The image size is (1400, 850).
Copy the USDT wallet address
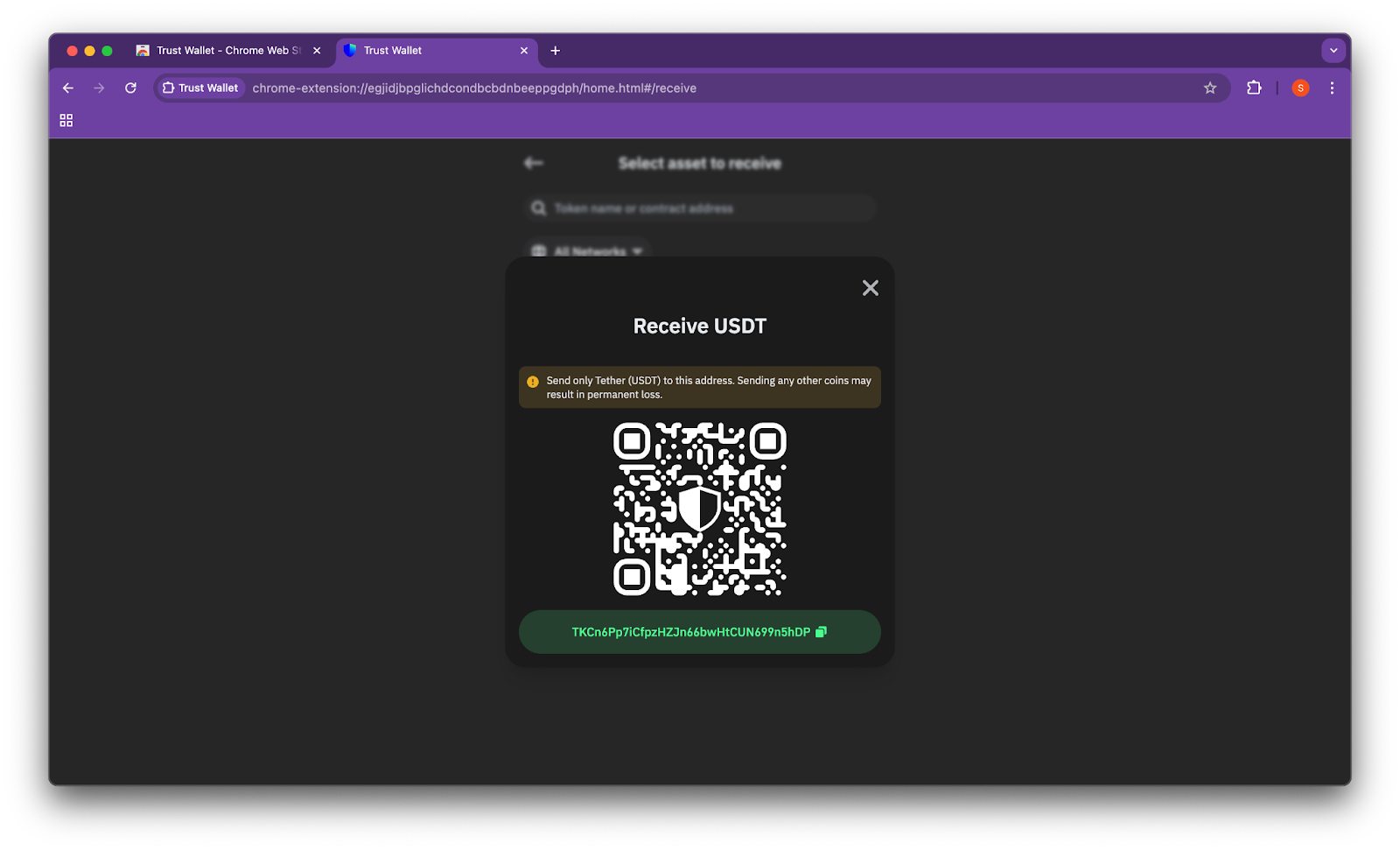[821, 632]
